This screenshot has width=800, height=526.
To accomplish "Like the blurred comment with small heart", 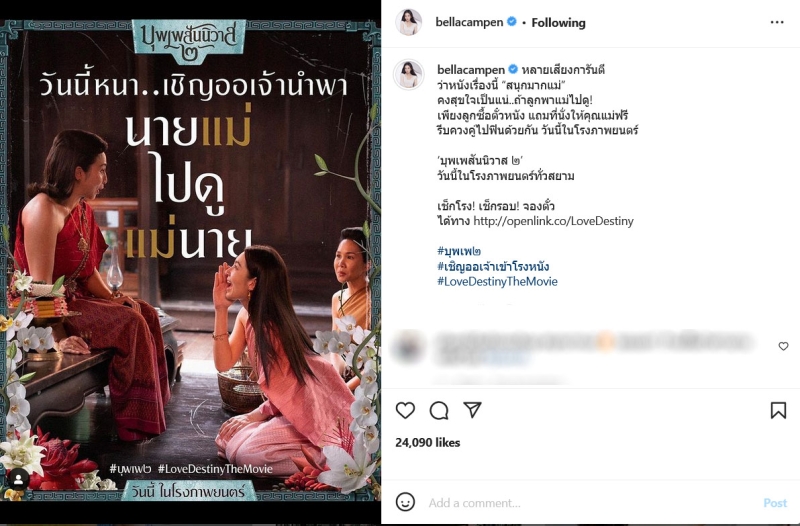I will pos(784,346).
